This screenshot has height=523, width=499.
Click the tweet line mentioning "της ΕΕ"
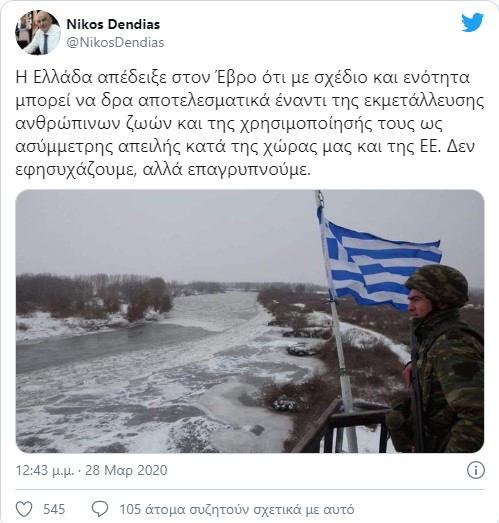point(245,147)
